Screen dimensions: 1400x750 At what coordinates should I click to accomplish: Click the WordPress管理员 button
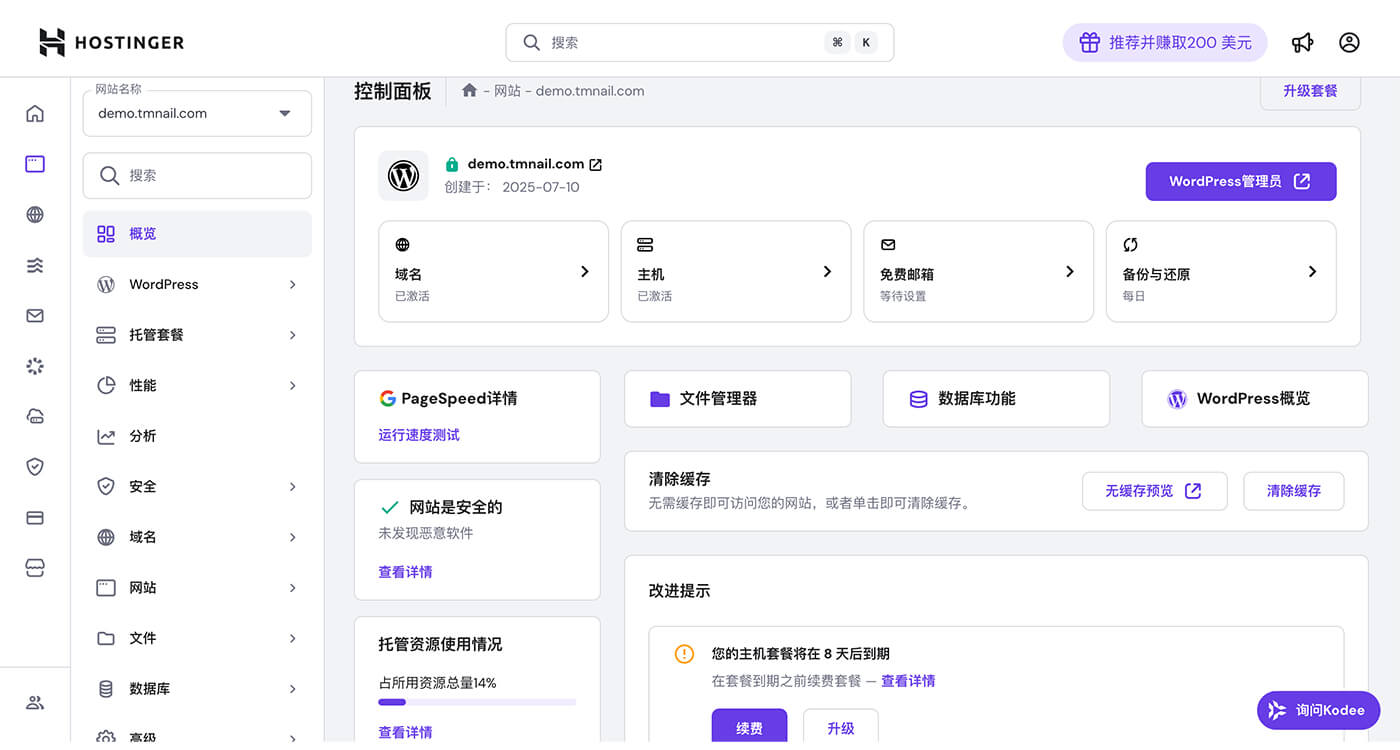[x=1241, y=181]
